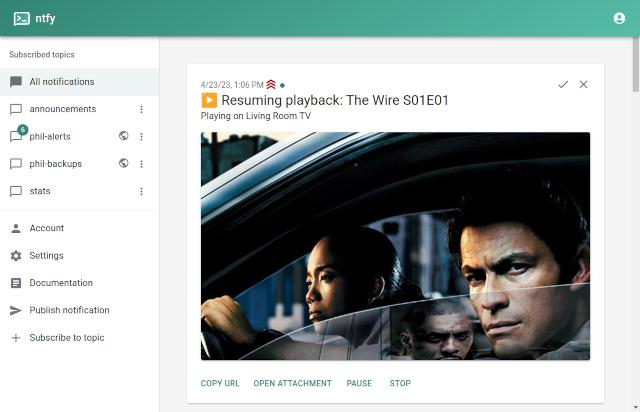Click the orange play emoji in notification title
Screen dimensions: 640x412
(209, 100)
